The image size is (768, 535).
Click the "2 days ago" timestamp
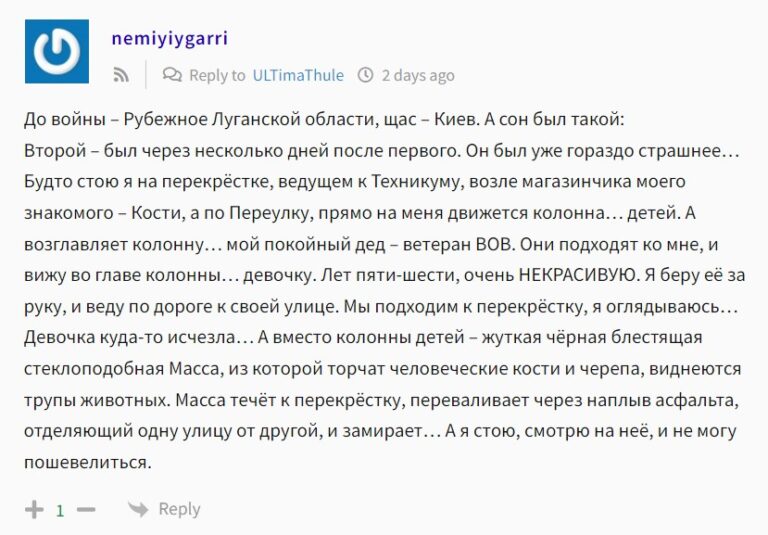coord(418,75)
